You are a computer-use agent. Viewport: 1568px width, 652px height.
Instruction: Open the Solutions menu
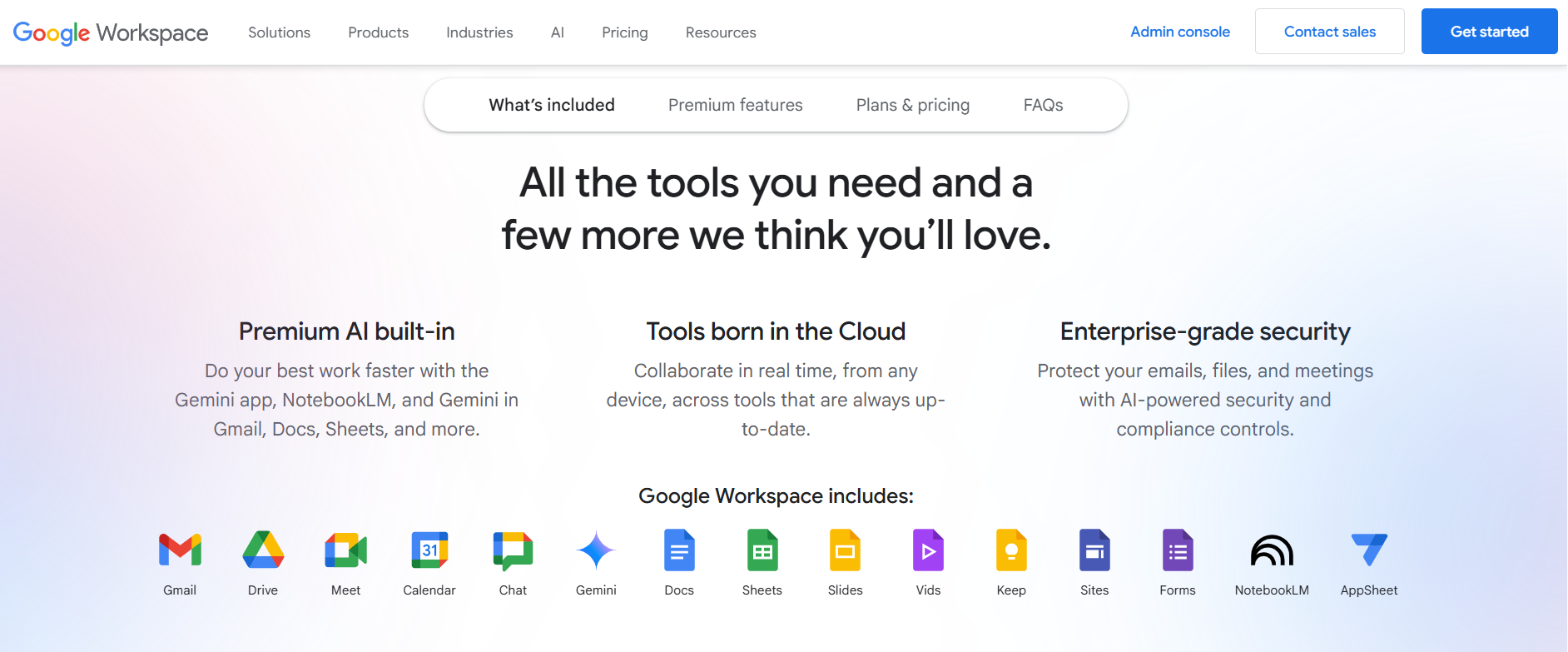(279, 32)
